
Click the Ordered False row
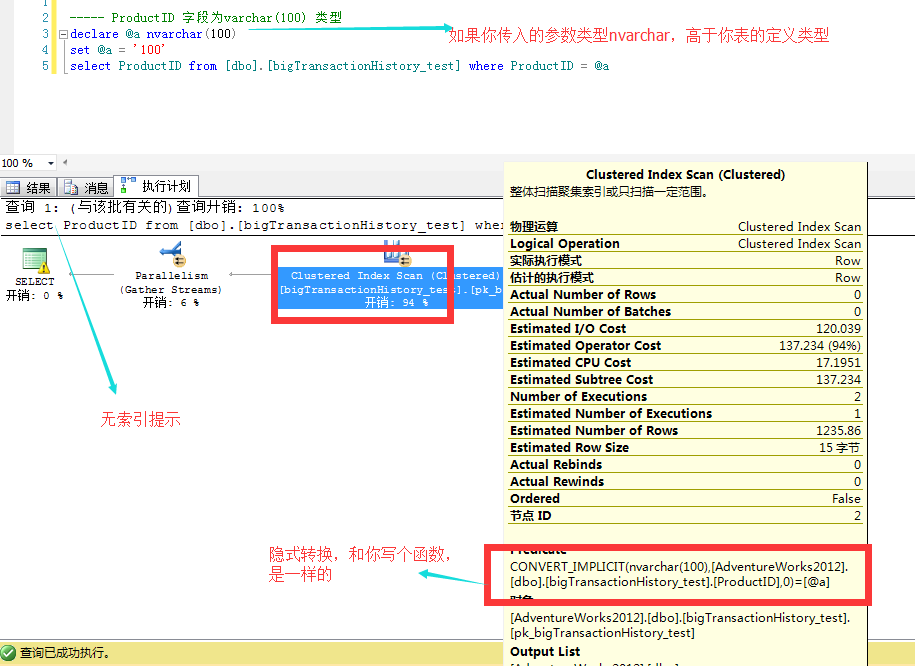coord(685,498)
